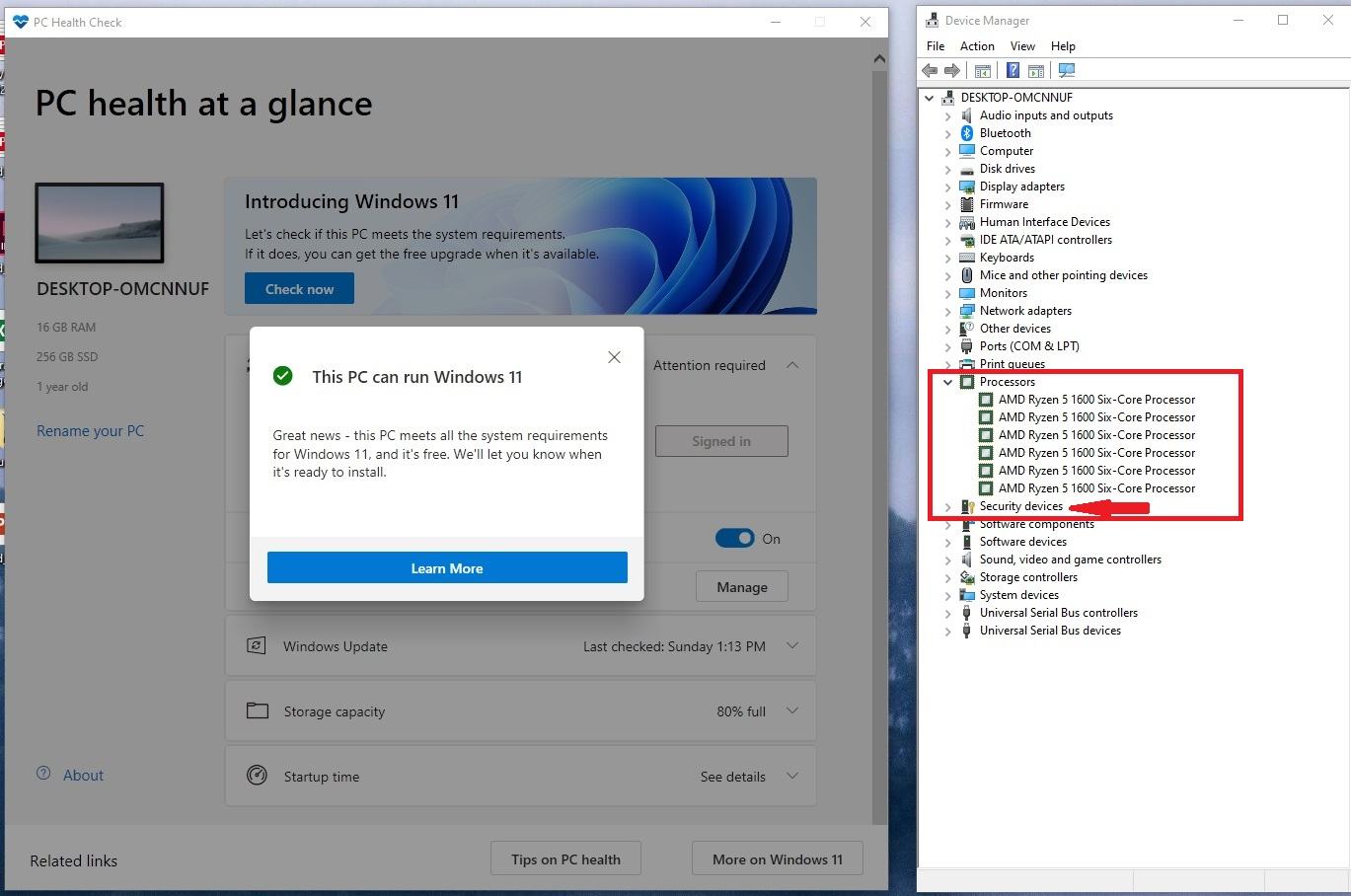Click the Scan for hardware changes icon

point(1067,70)
